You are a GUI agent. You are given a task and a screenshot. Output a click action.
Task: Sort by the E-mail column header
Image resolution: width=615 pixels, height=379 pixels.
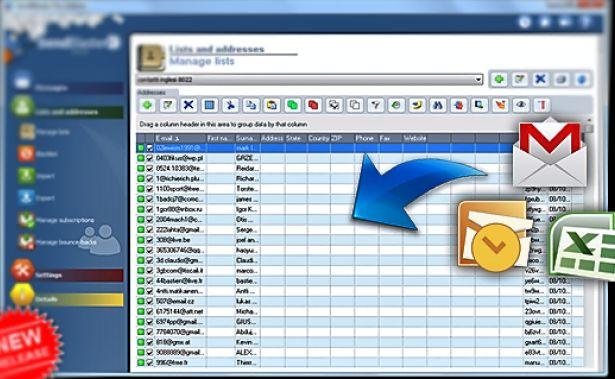click(180, 138)
